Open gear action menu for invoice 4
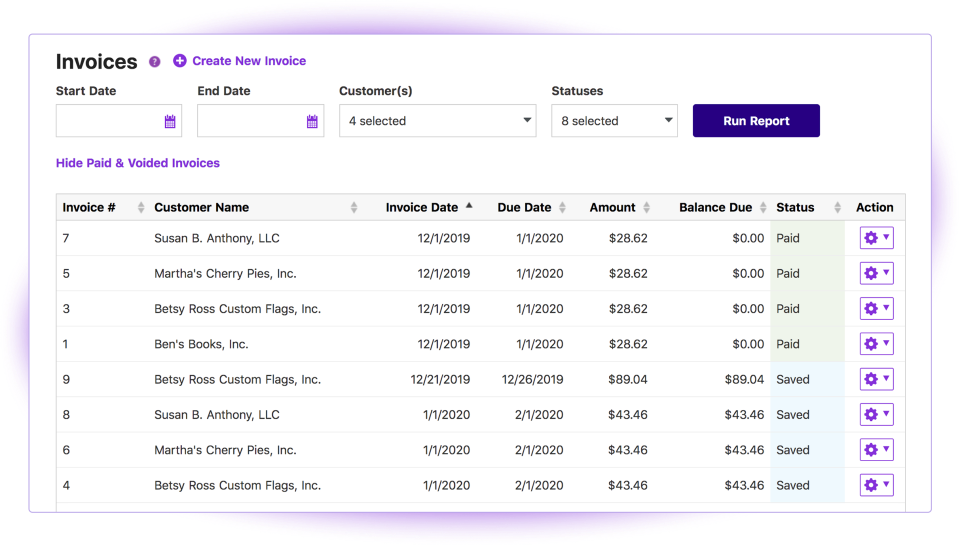Image resolution: width=960 pixels, height=546 pixels. point(876,485)
